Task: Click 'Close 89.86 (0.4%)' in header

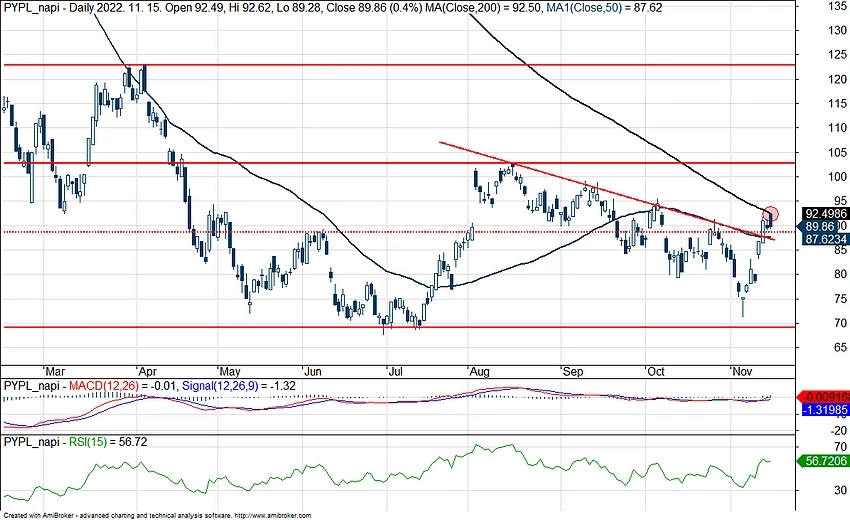Action: coord(374,8)
